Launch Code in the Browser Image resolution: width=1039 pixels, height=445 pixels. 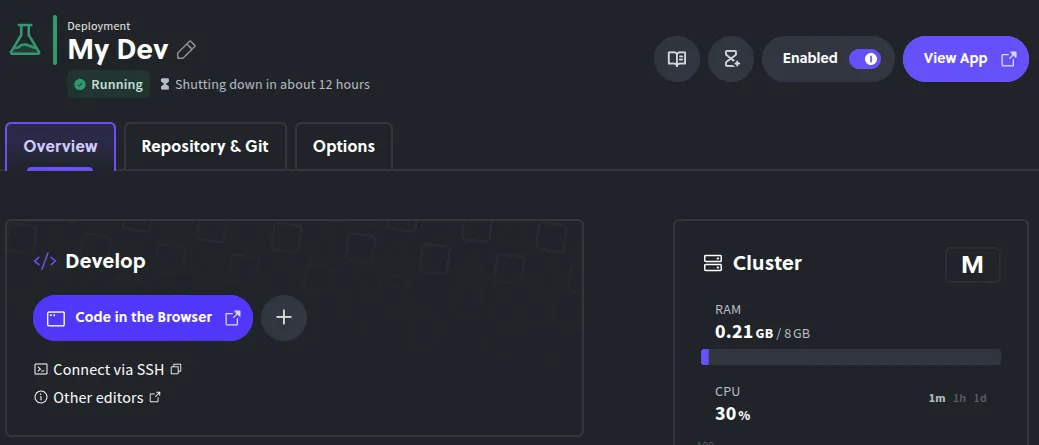[143, 318]
